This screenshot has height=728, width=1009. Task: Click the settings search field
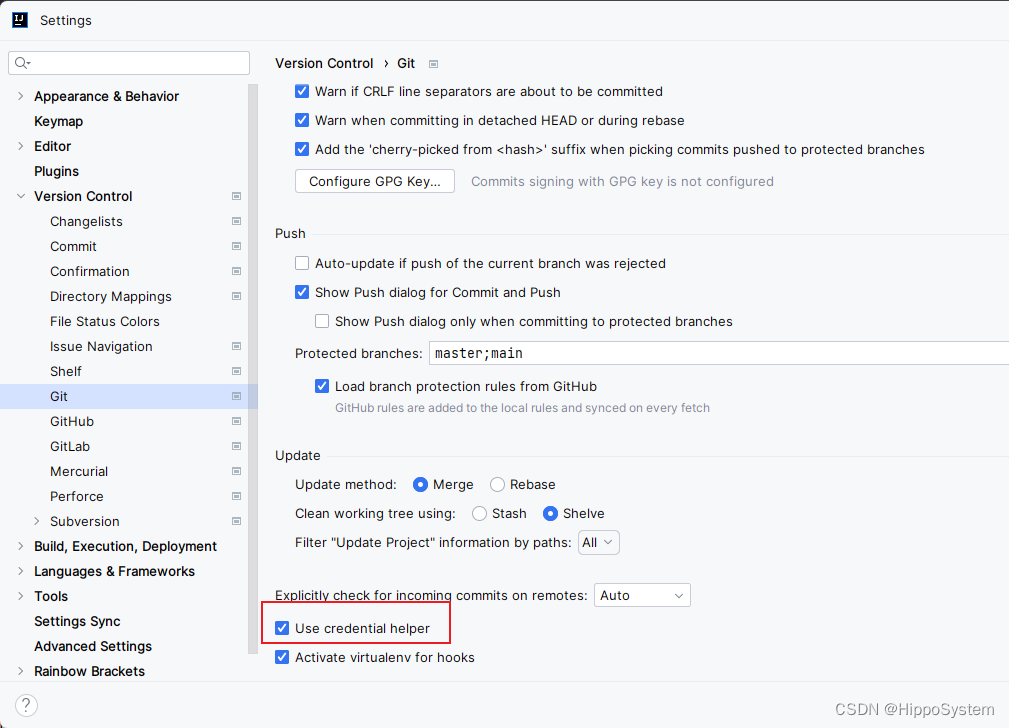click(x=129, y=62)
